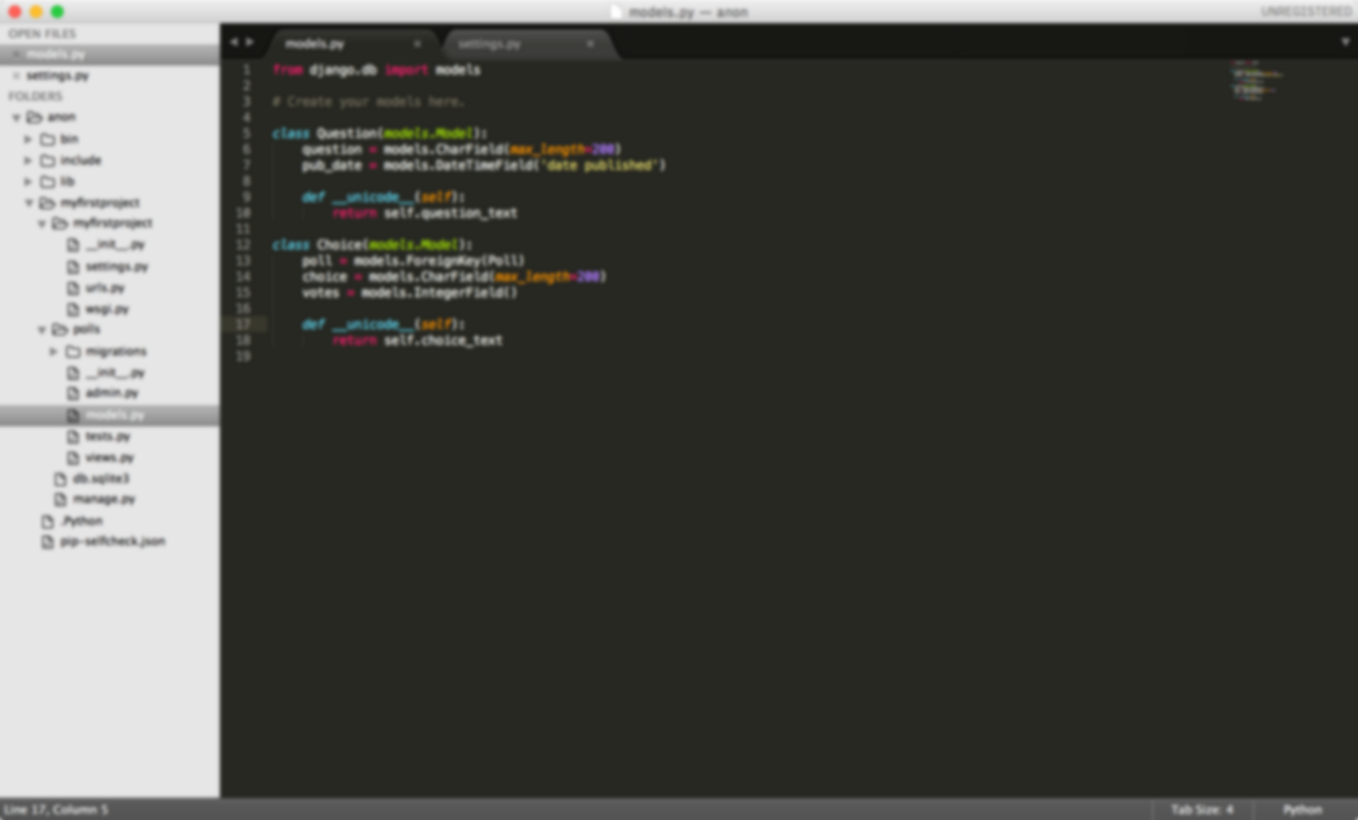Click the file icon beside db.sqlite3
Viewport: 1358px width, 820px height.
click(x=60, y=478)
